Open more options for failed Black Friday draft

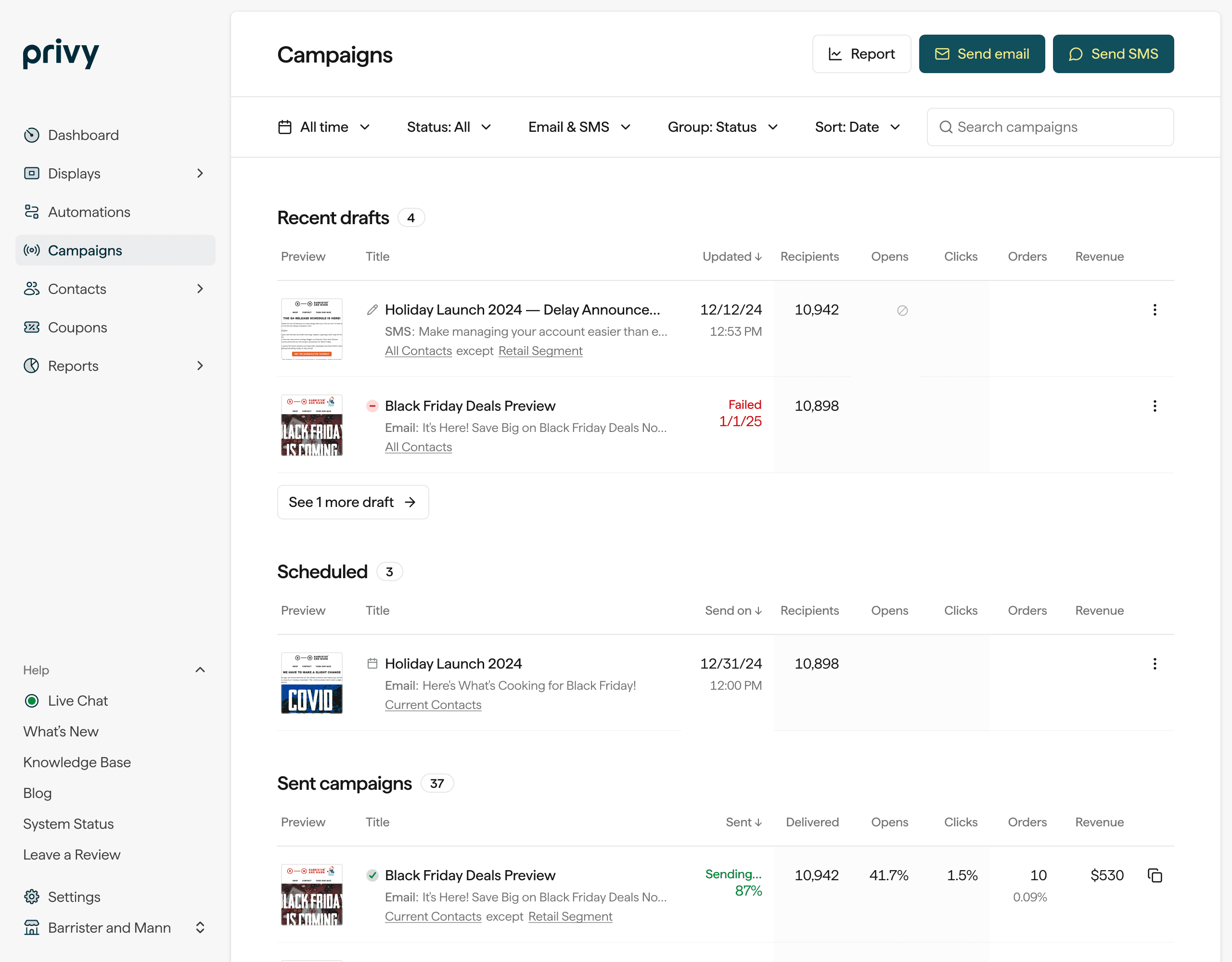coord(1154,406)
